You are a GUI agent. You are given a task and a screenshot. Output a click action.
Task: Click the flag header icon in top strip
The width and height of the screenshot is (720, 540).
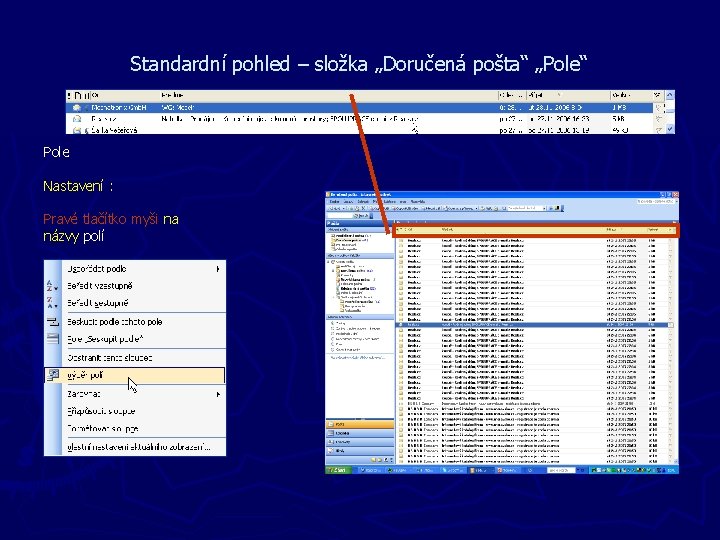(658, 96)
